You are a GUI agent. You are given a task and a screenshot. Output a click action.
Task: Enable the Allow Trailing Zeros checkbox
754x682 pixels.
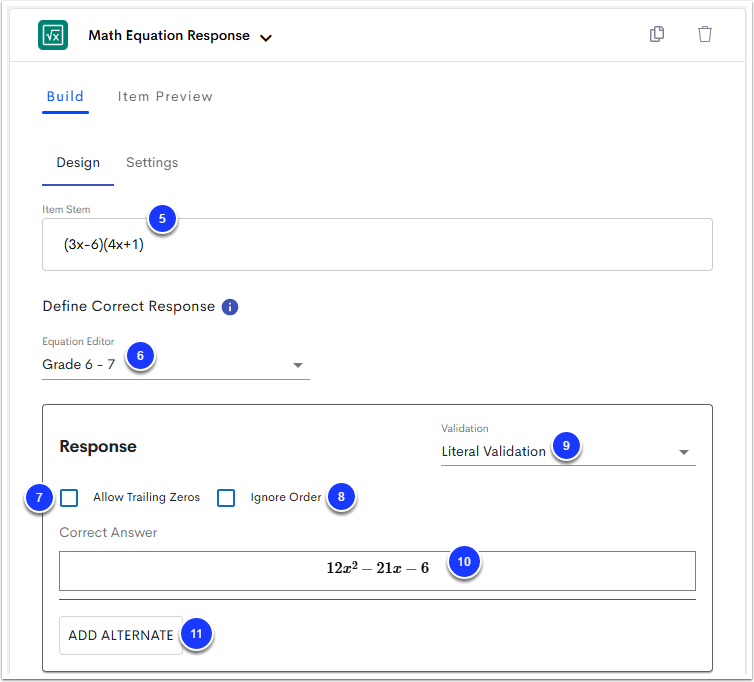(69, 498)
